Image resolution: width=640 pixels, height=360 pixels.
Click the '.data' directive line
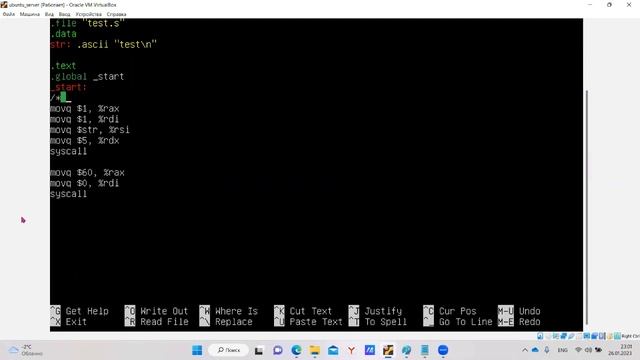(x=63, y=34)
